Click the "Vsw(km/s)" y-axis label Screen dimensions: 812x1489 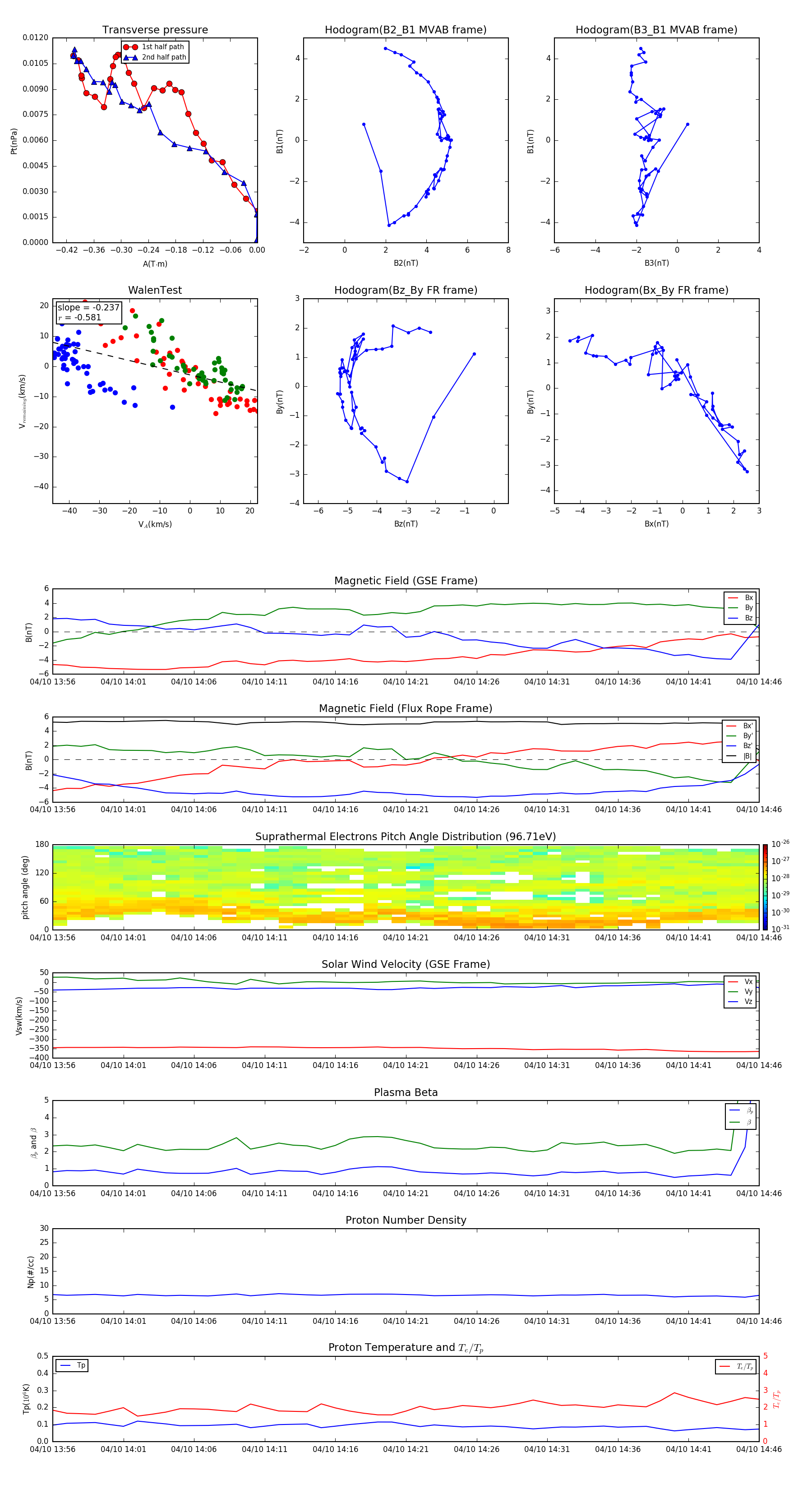[x=19, y=1015]
